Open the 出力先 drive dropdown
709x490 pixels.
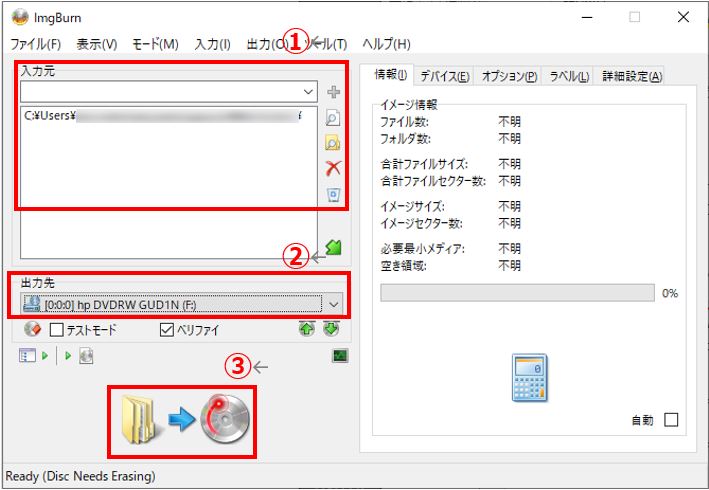tap(334, 303)
